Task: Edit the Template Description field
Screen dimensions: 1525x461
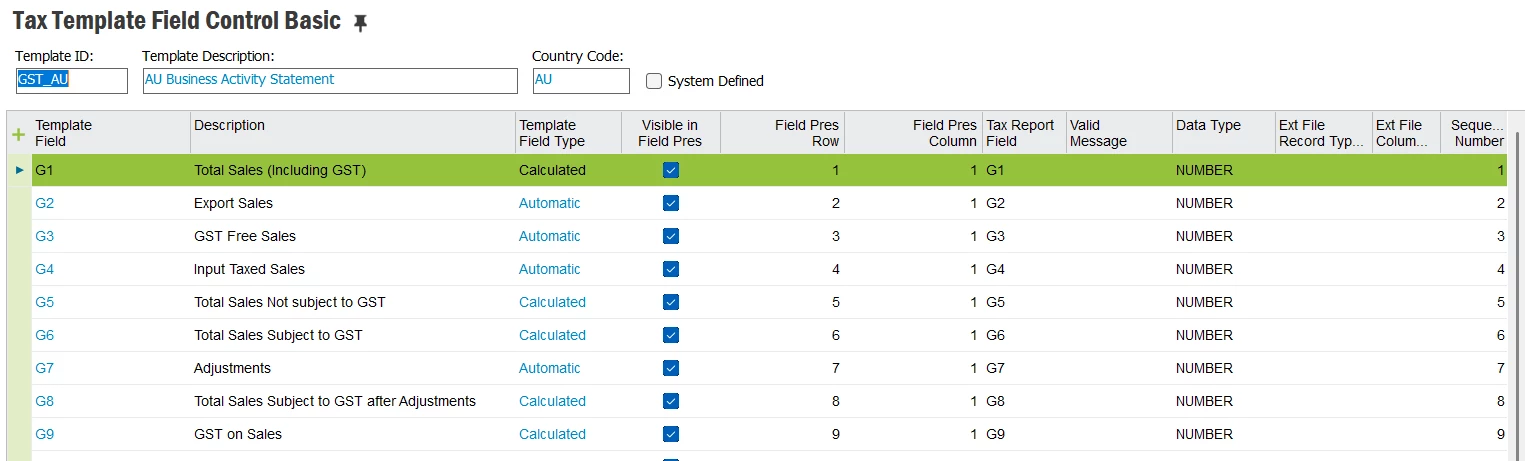Action: (330, 81)
